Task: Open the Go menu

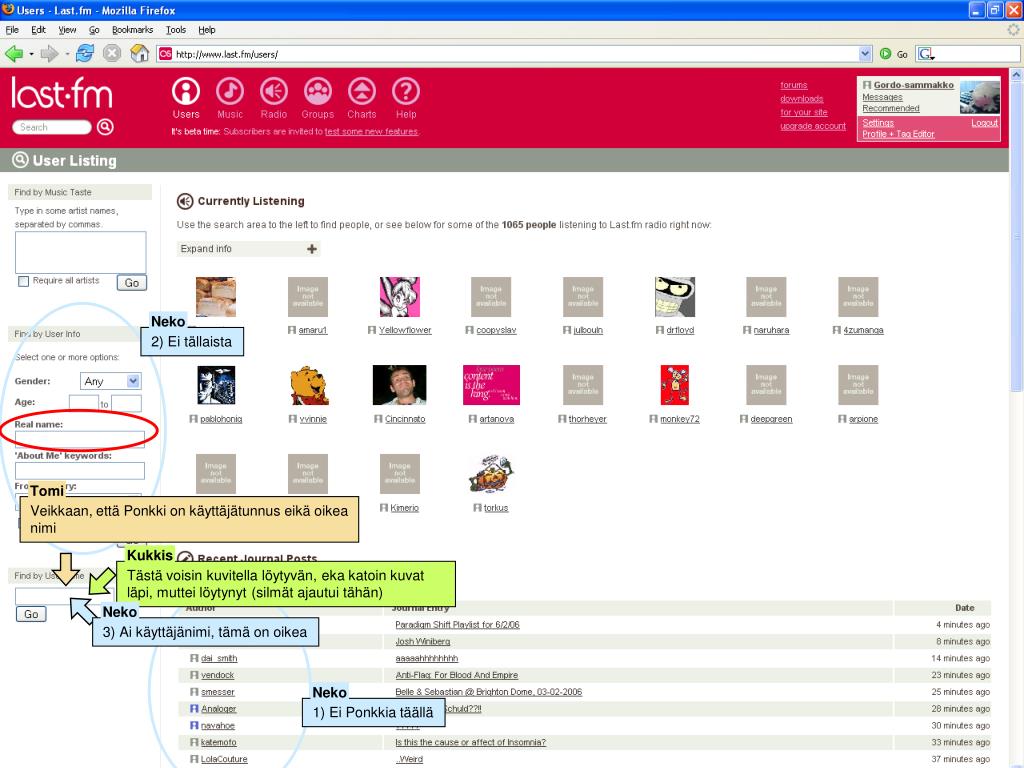Action: point(94,30)
